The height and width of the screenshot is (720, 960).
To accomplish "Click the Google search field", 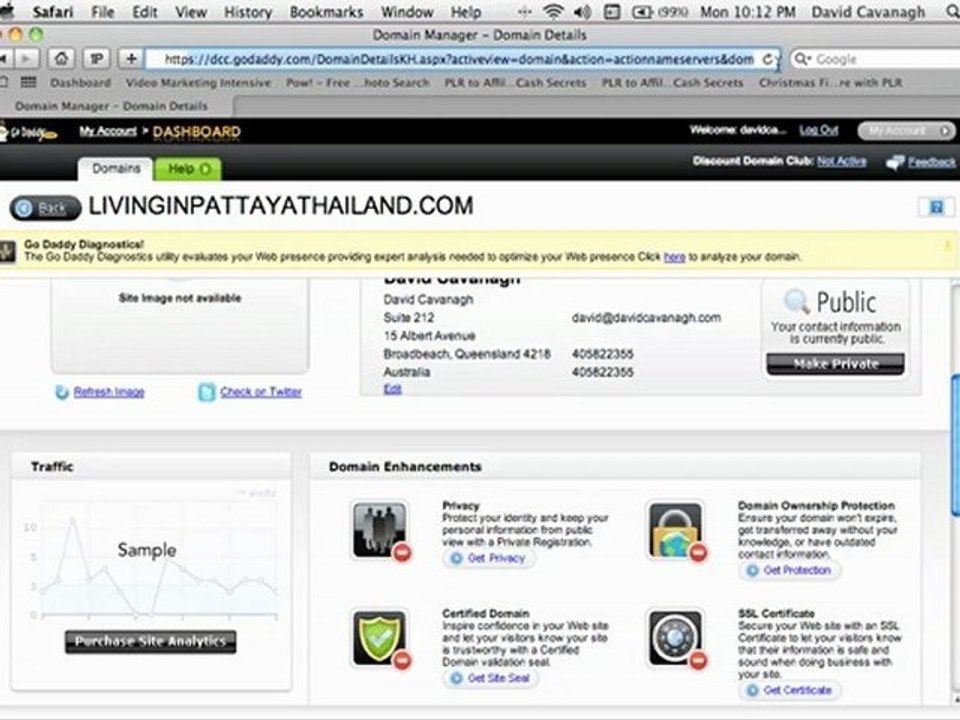I will click(x=876, y=59).
